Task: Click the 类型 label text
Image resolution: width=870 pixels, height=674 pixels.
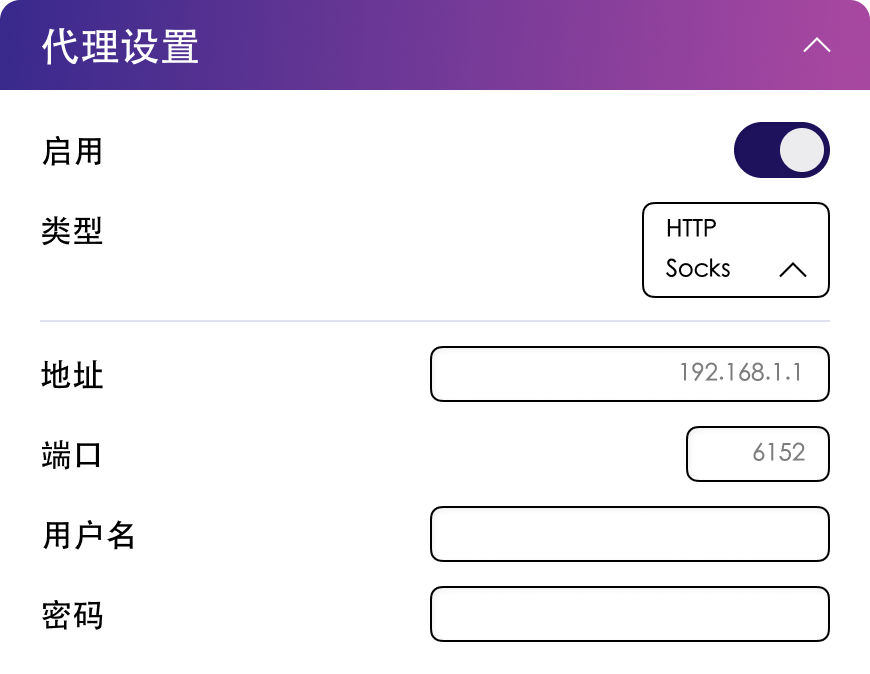Action: pyautogui.click(x=72, y=231)
